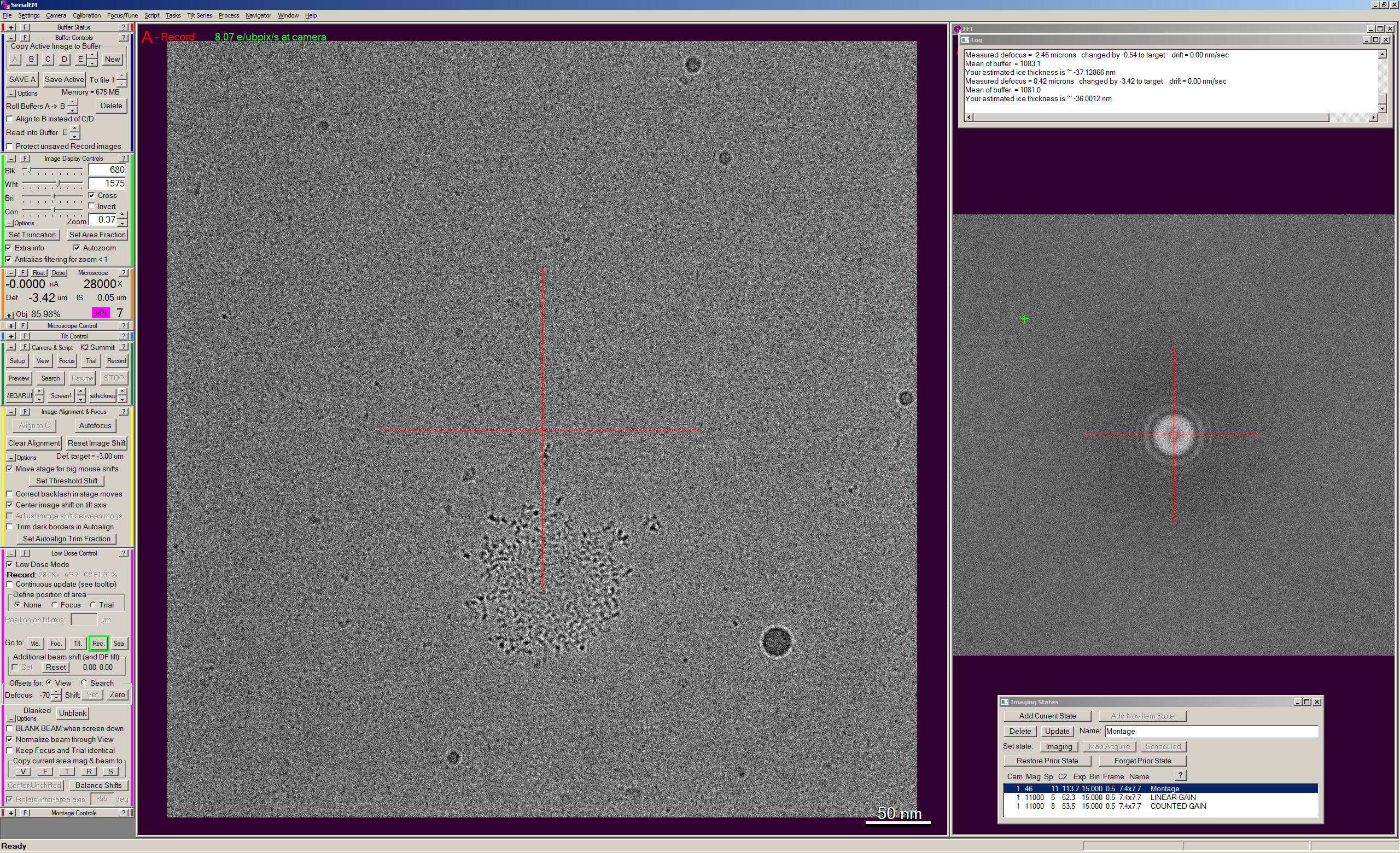Copy current area settings to S
The image size is (1400, 853).
[x=111, y=772]
